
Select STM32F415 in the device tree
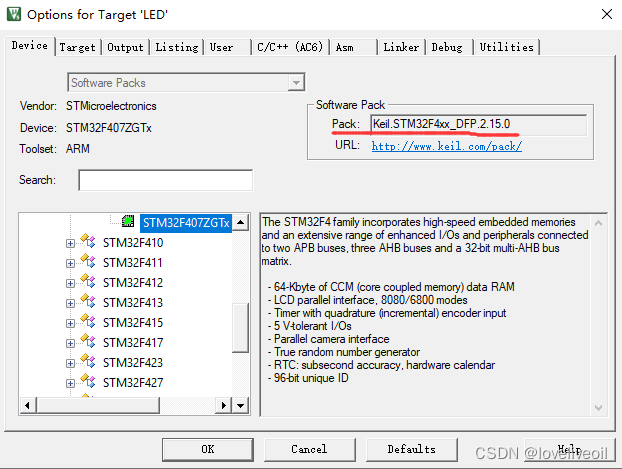coord(133,323)
